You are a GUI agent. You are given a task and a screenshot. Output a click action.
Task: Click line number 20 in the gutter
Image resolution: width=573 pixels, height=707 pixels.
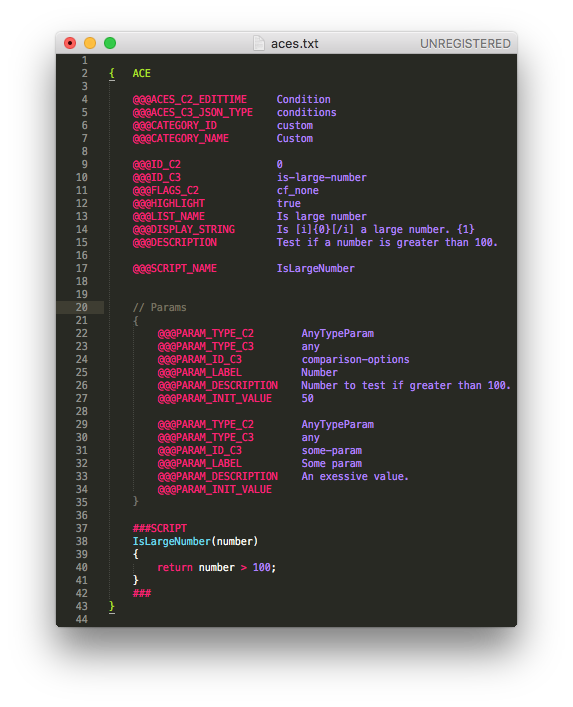[82, 307]
